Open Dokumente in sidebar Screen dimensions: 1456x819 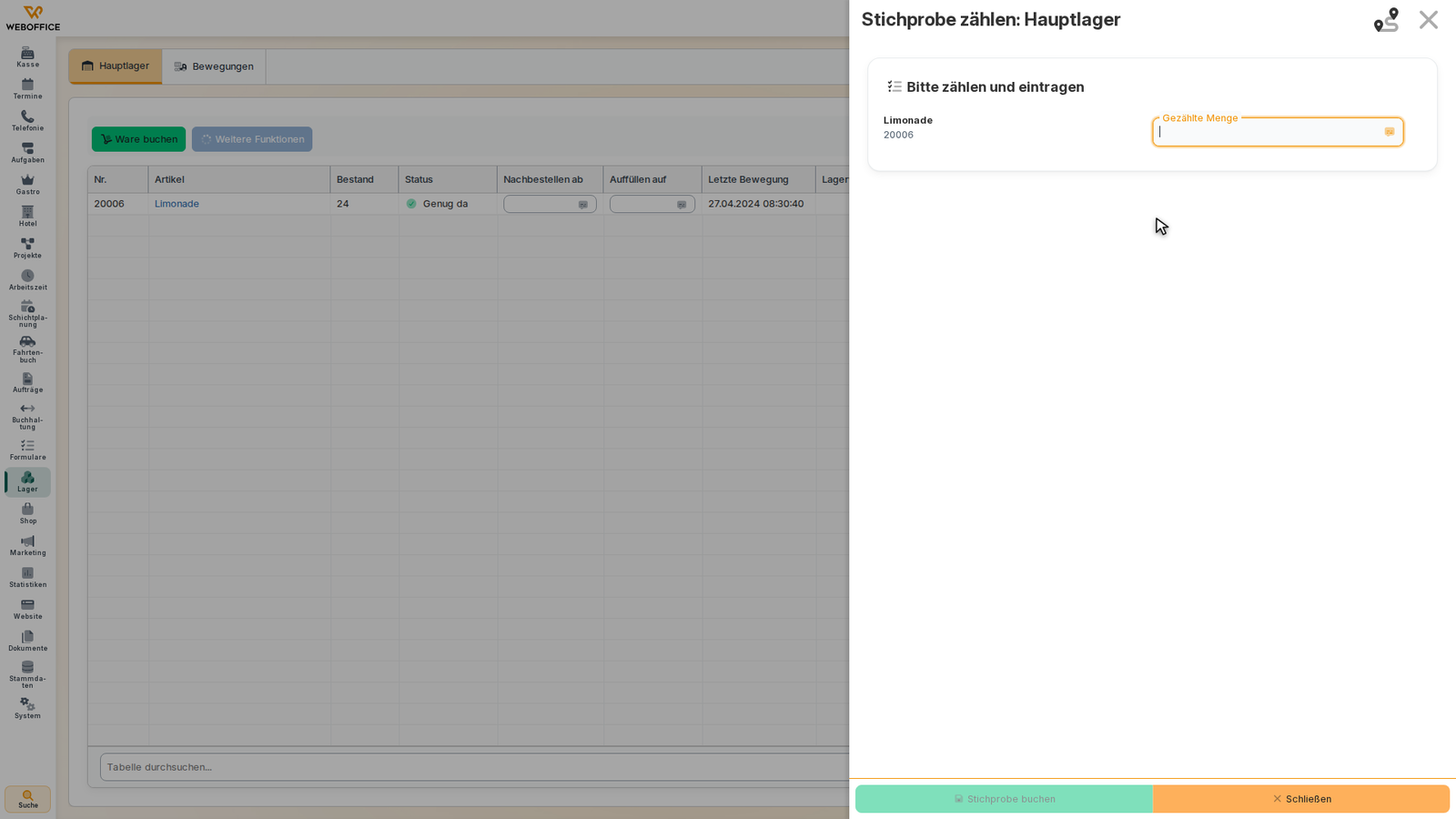tap(27, 642)
